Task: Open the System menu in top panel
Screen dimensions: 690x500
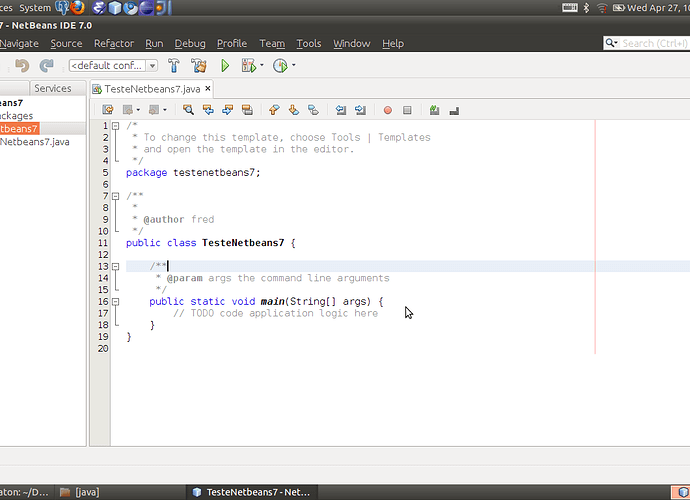Action: point(35,8)
